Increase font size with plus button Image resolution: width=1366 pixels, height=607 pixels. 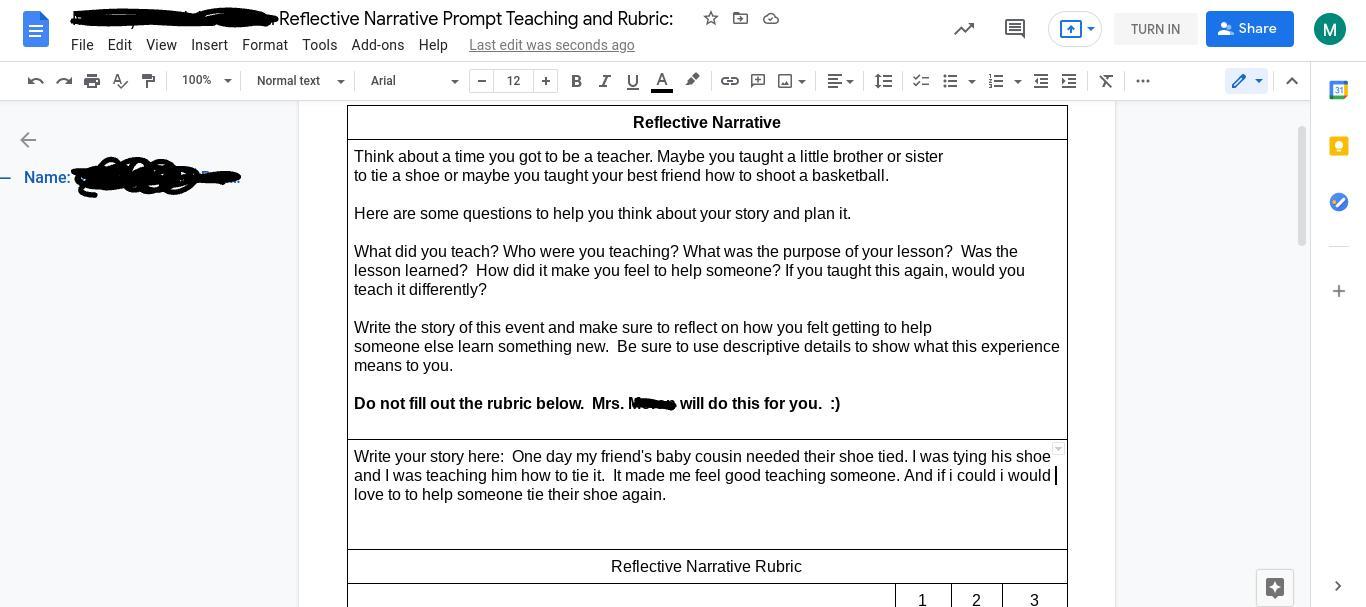[545, 81]
